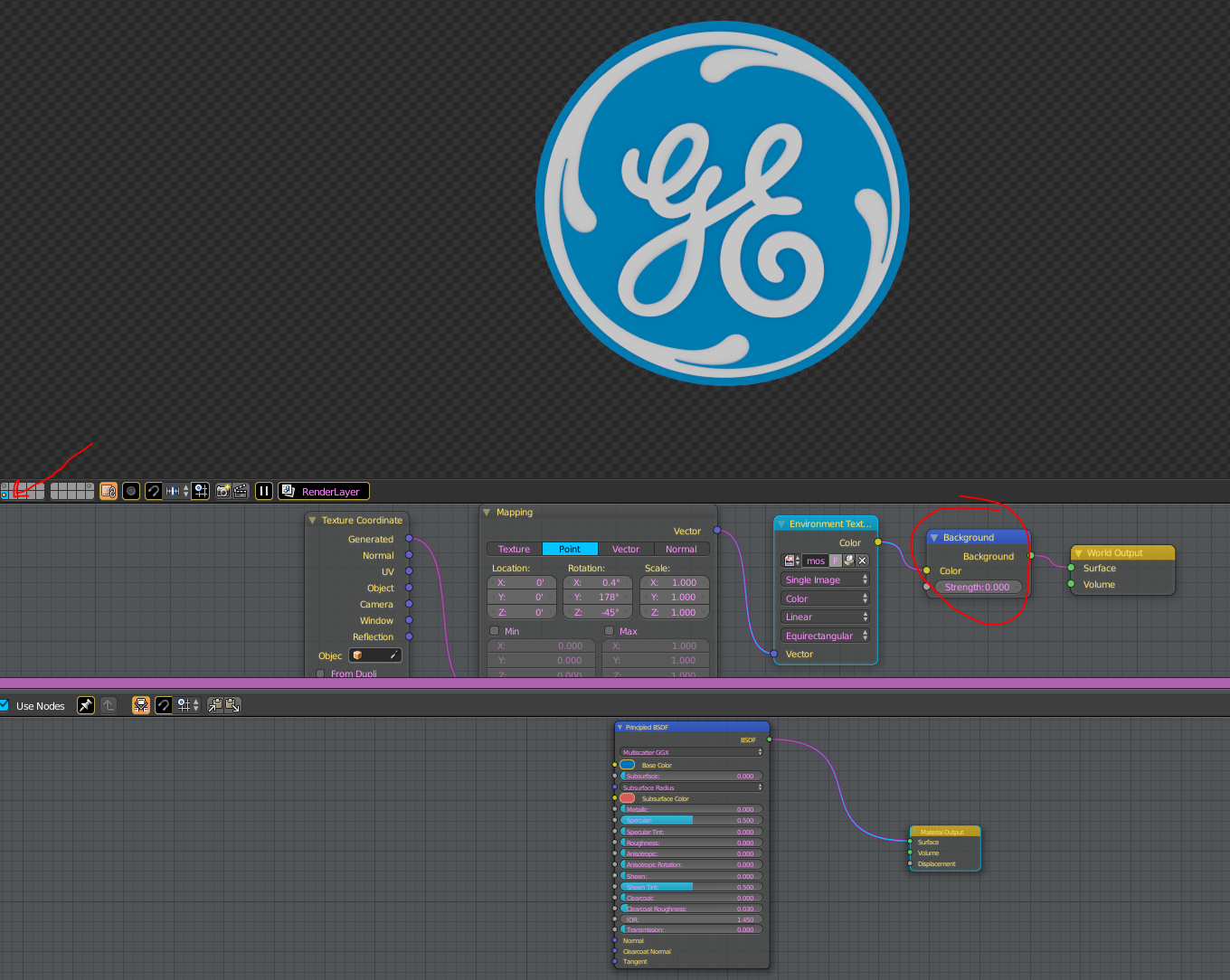The height and width of the screenshot is (980, 1230).
Task: Open snap element type selector in viewport header
Action: (177, 491)
